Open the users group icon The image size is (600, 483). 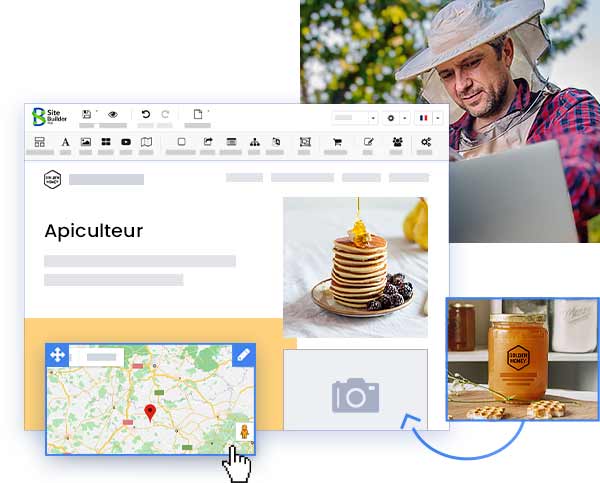click(397, 143)
